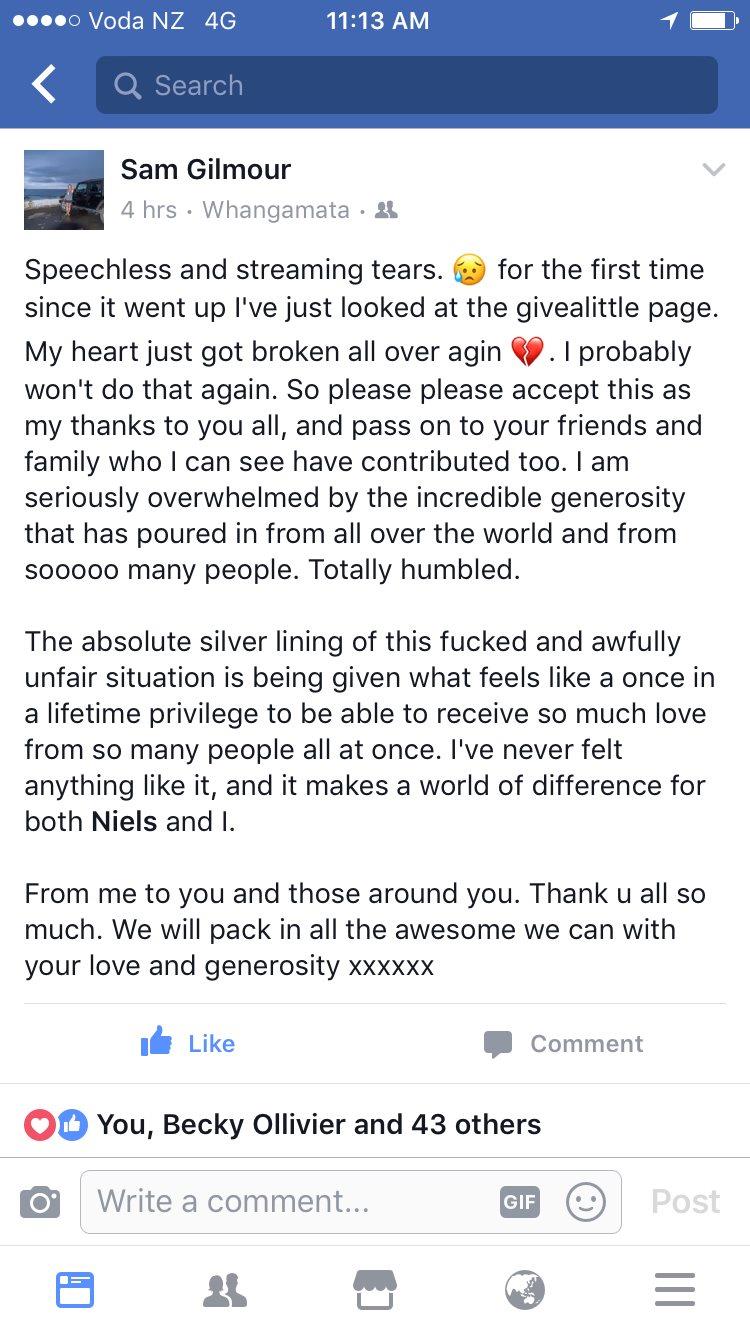The image size is (750, 1334).
Task: Open Sam Gilmour's profile picture
Action: pyautogui.click(x=64, y=190)
